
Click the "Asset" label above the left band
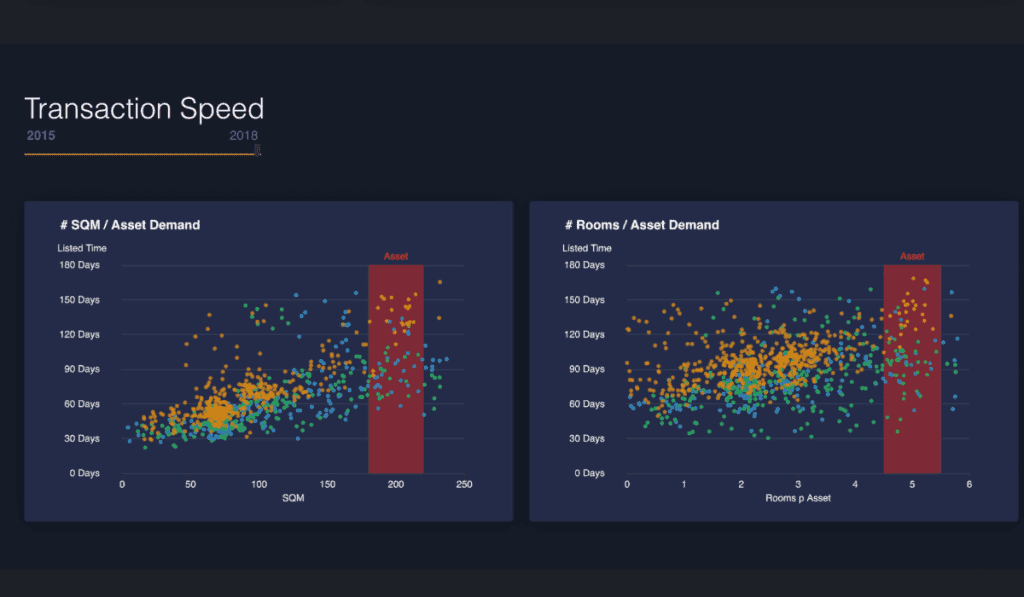pyautogui.click(x=396, y=256)
